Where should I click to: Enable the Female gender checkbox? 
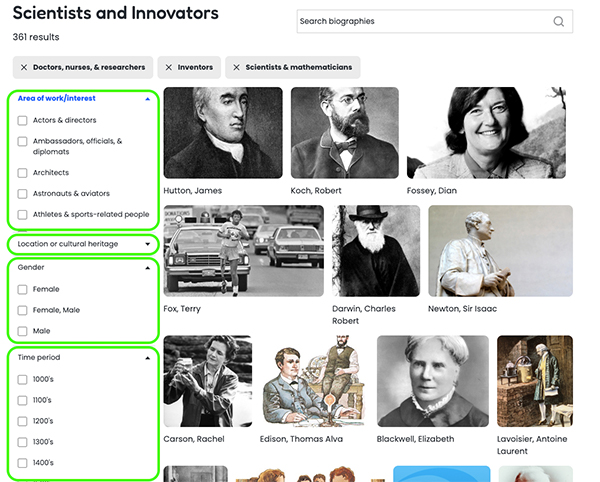click(23, 290)
